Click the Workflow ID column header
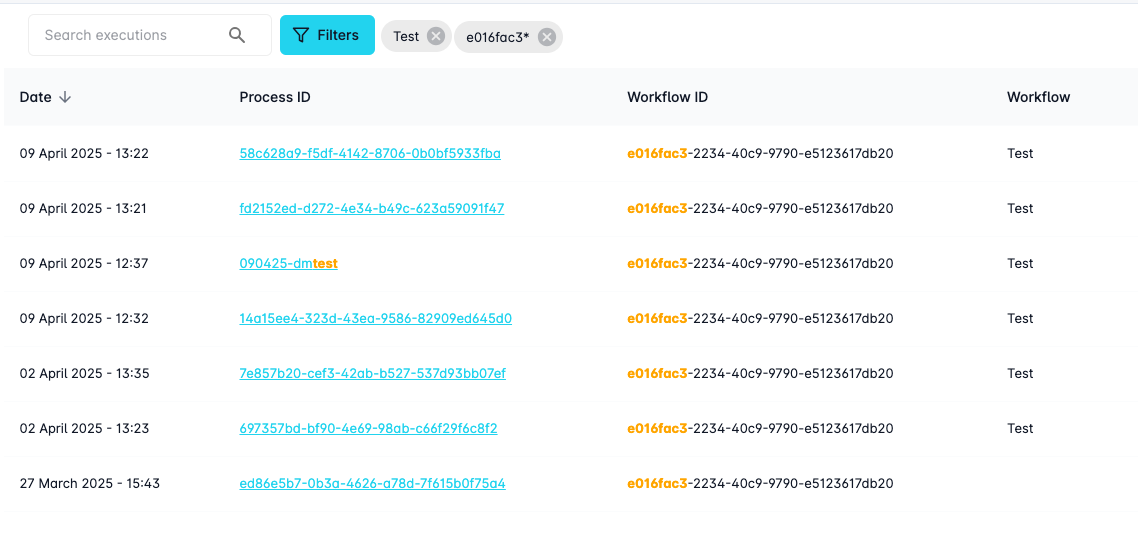 pyautogui.click(x=667, y=97)
